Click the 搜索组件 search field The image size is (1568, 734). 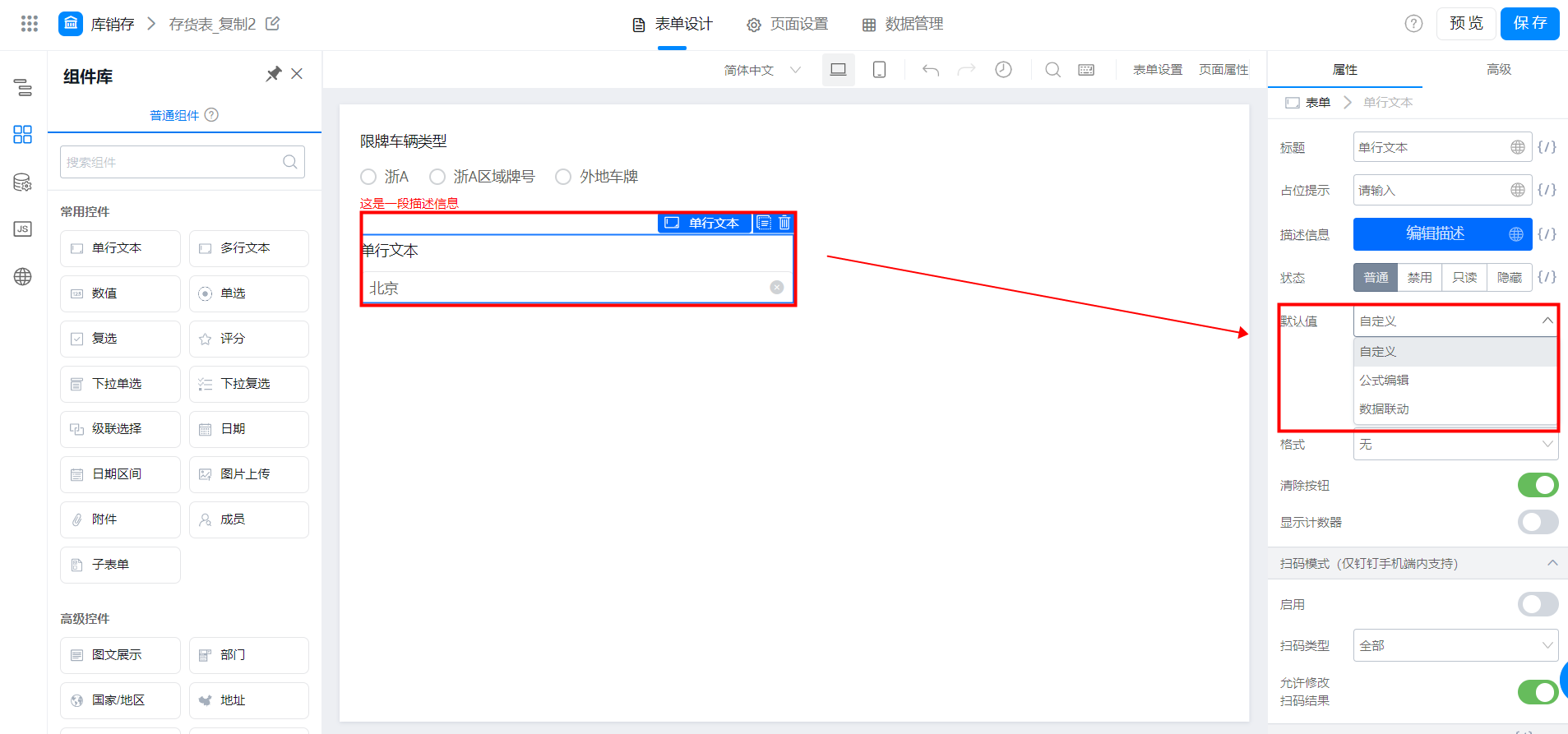pos(183,162)
